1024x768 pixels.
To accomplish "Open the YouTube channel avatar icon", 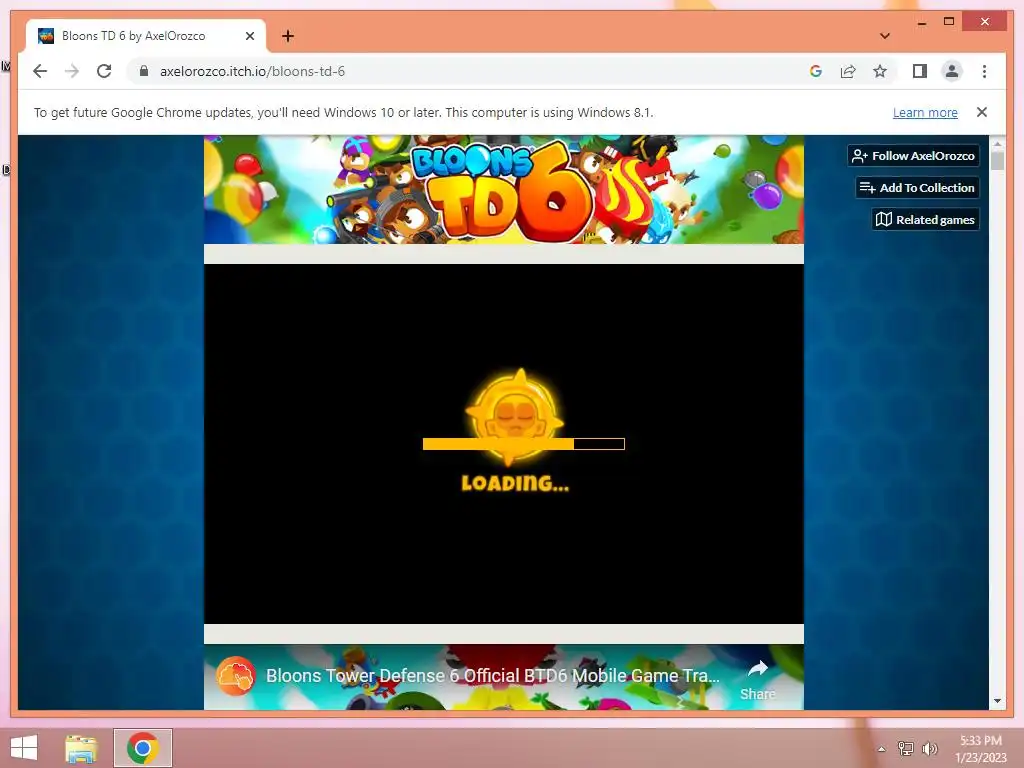I will 236,676.
